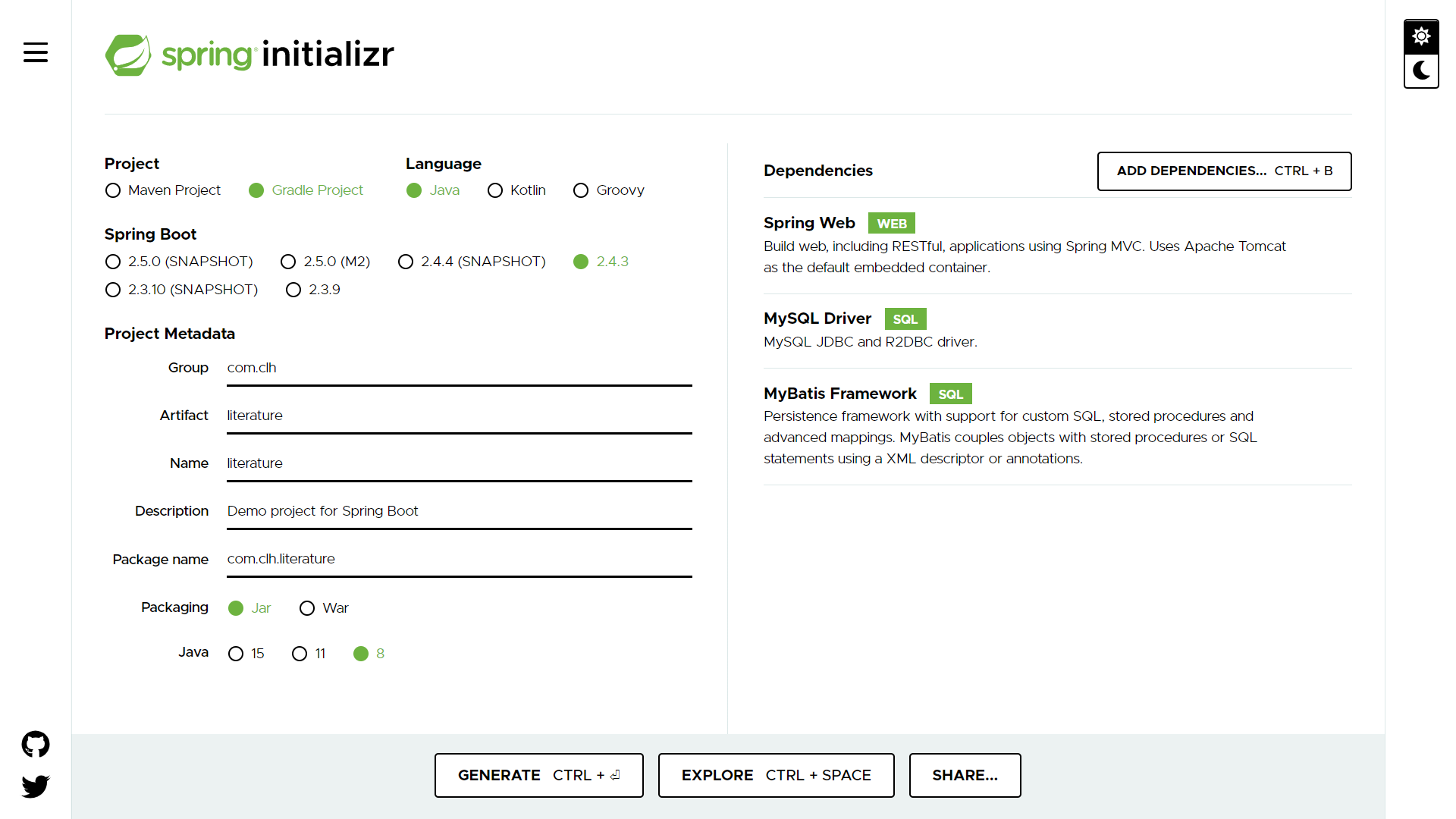Open the hamburger menu
This screenshot has width=1456, height=819.
(36, 52)
